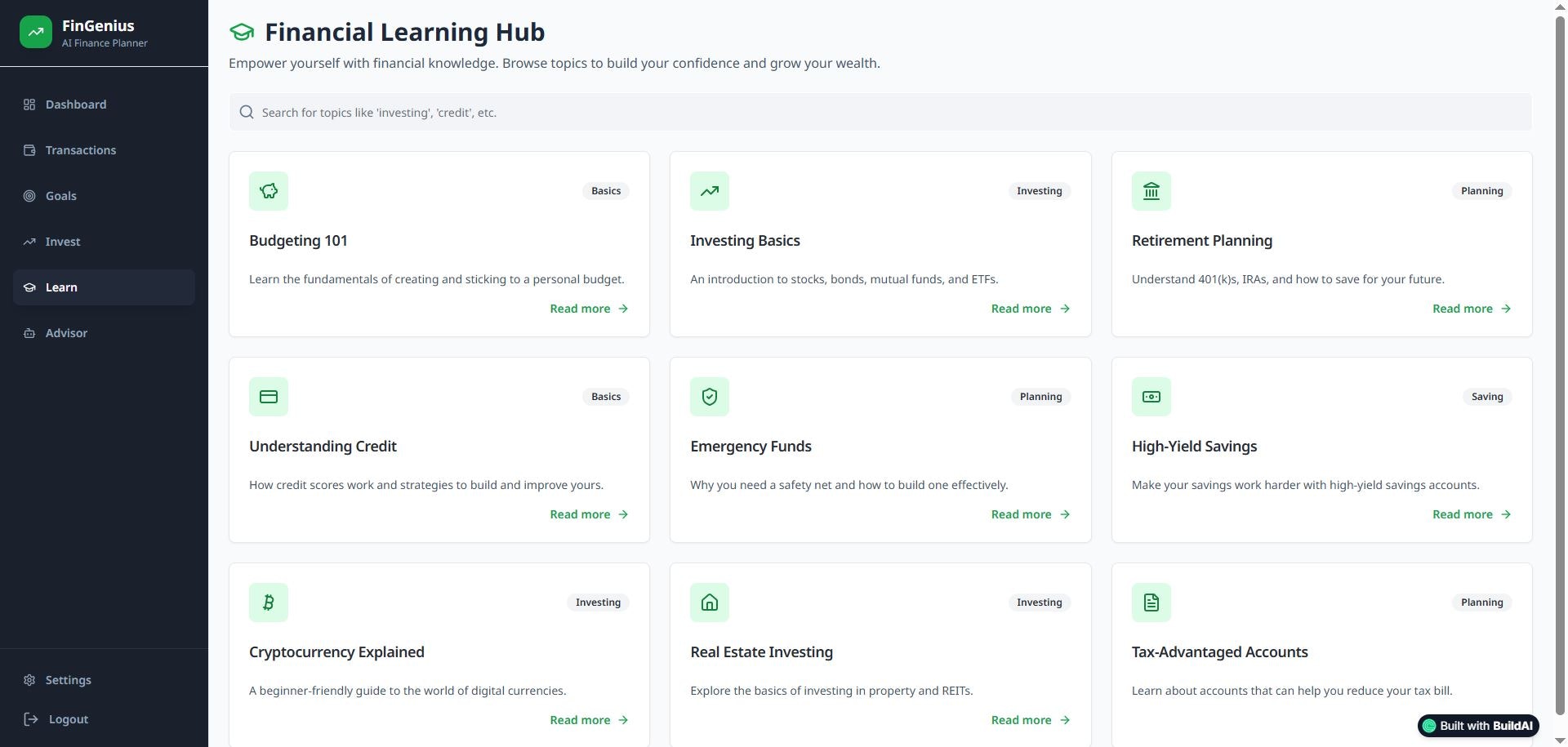The image size is (1568, 747).
Task: Open Settings from the sidebar
Action: click(104, 680)
